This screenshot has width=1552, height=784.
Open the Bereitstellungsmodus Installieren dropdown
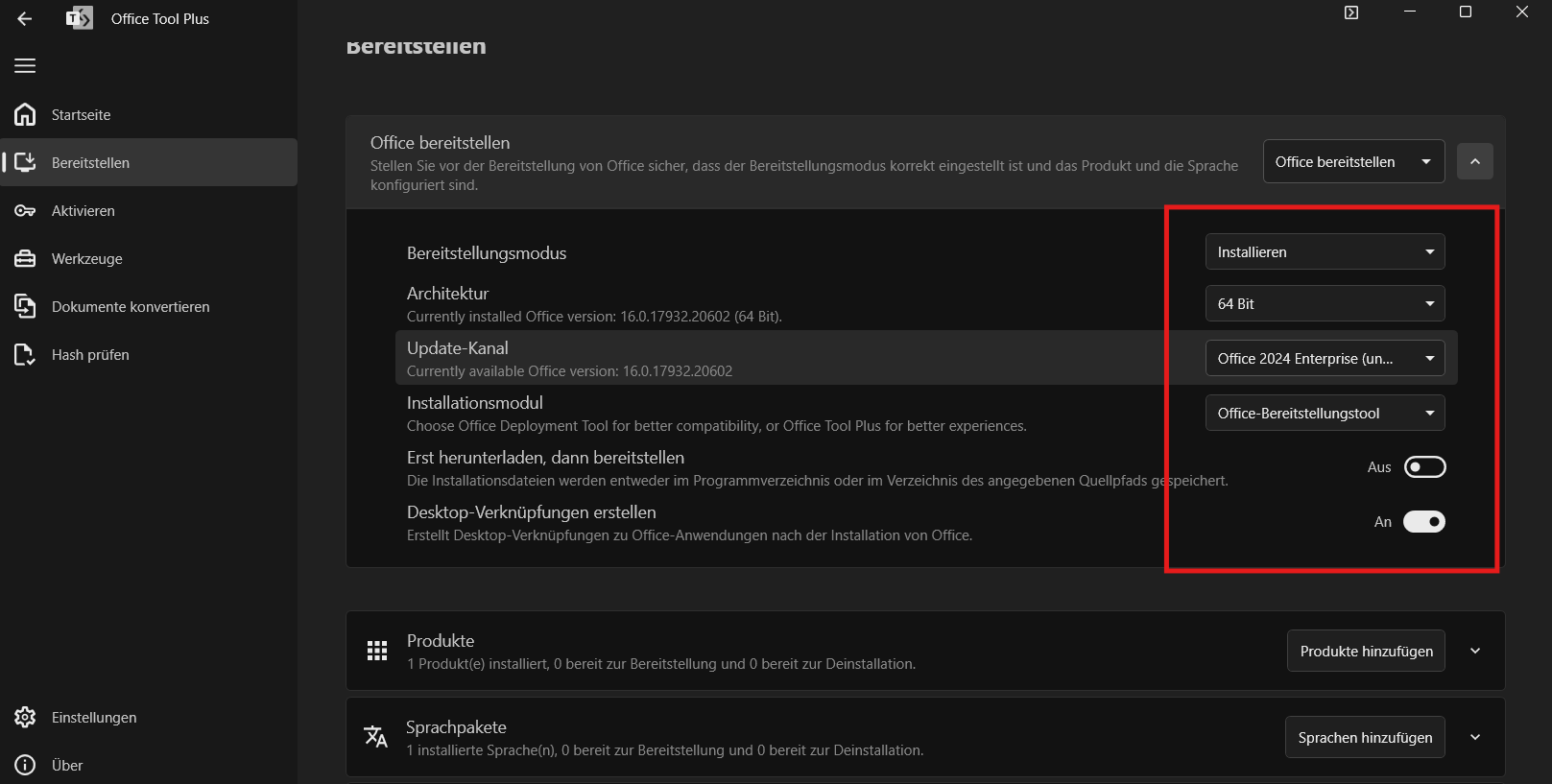pos(1325,252)
